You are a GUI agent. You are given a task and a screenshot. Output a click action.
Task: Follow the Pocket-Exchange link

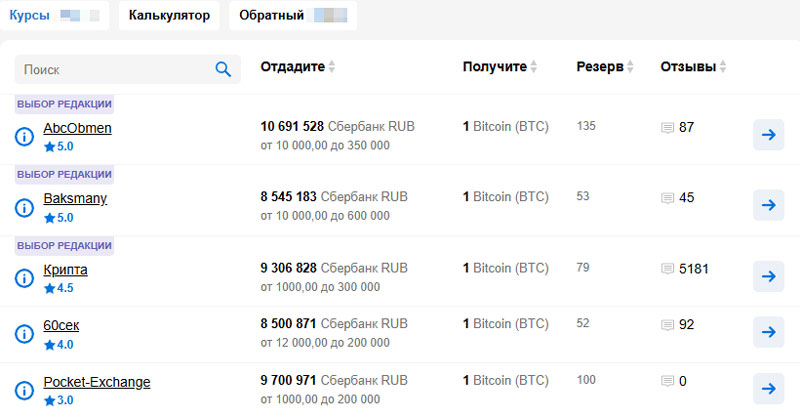(97, 382)
